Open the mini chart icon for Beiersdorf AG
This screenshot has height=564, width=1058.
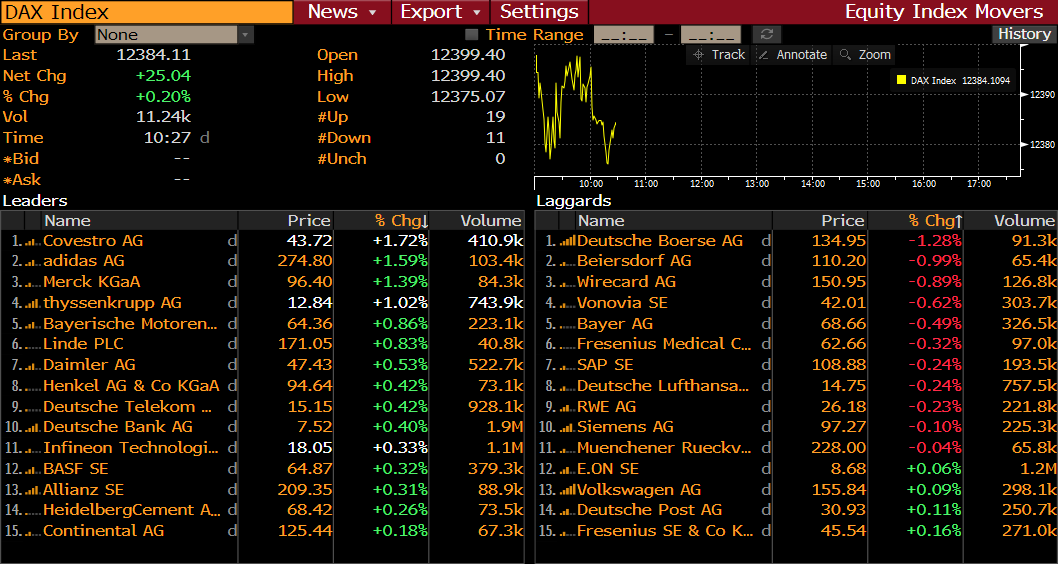(x=567, y=262)
